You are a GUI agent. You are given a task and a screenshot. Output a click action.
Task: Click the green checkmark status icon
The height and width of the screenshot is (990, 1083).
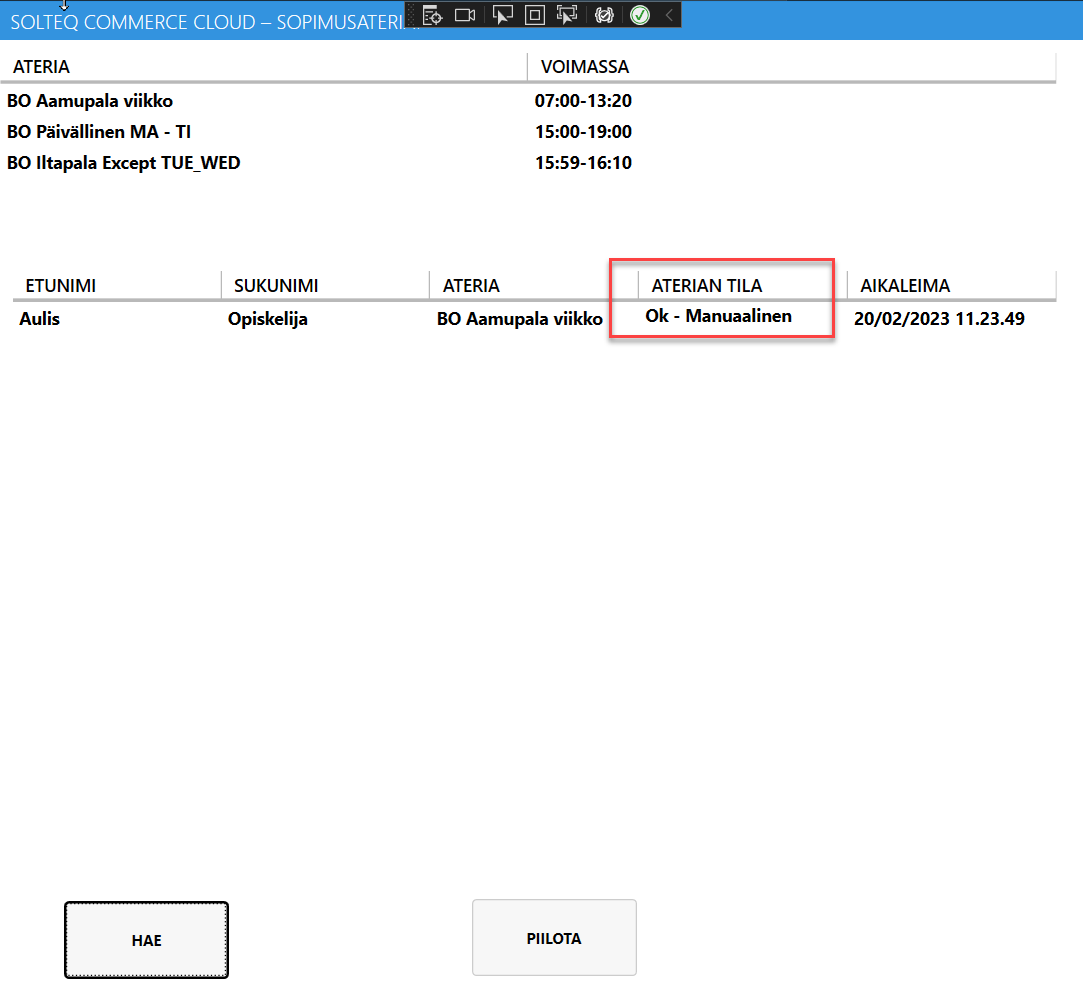(x=640, y=15)
